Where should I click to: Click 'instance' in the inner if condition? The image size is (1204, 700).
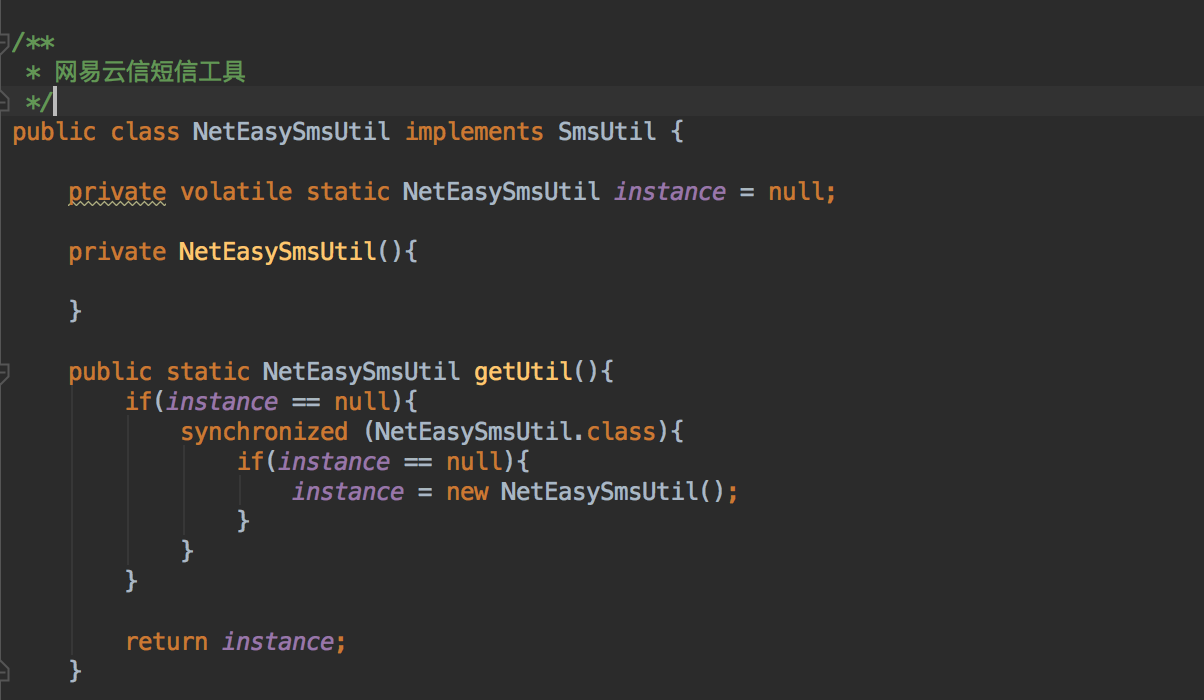tap(334, 462)
